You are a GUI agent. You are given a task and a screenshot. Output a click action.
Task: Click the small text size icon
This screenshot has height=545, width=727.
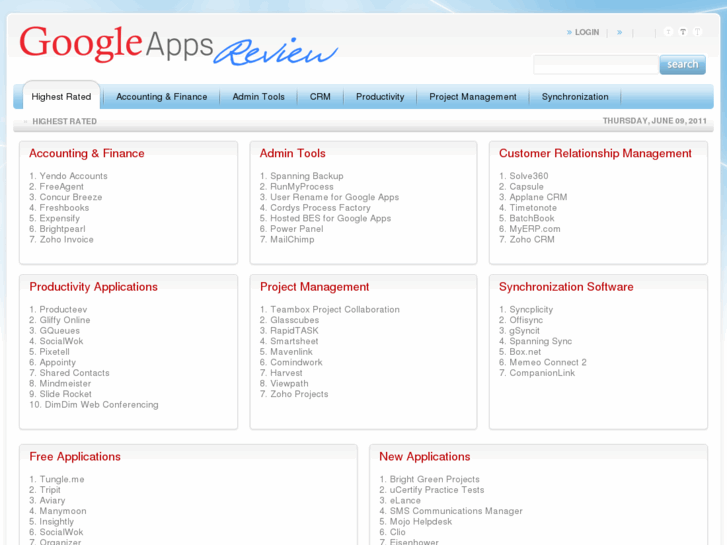pos(668,32)
